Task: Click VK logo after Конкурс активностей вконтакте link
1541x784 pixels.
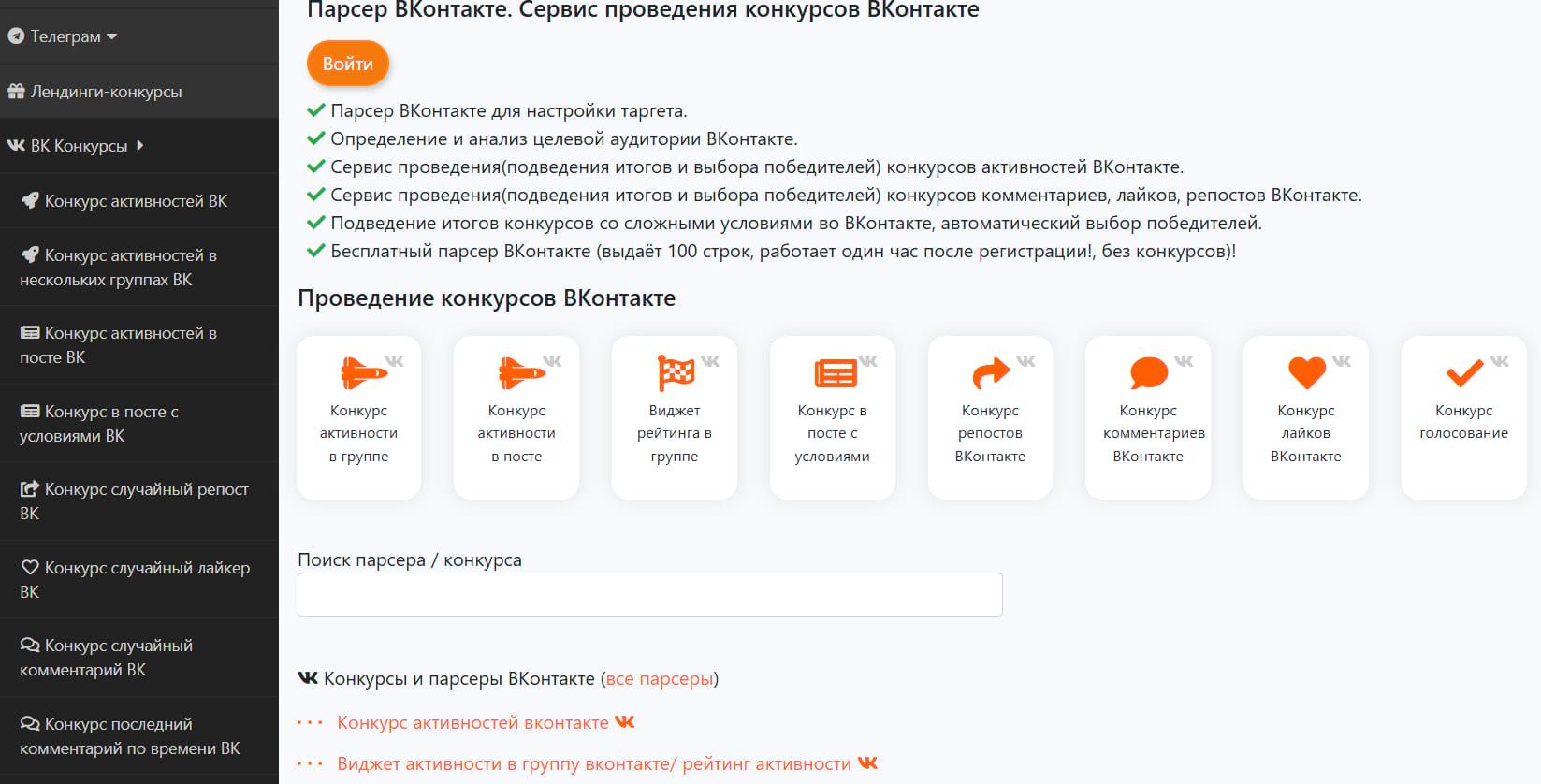Action: click(x=624, y=722)
